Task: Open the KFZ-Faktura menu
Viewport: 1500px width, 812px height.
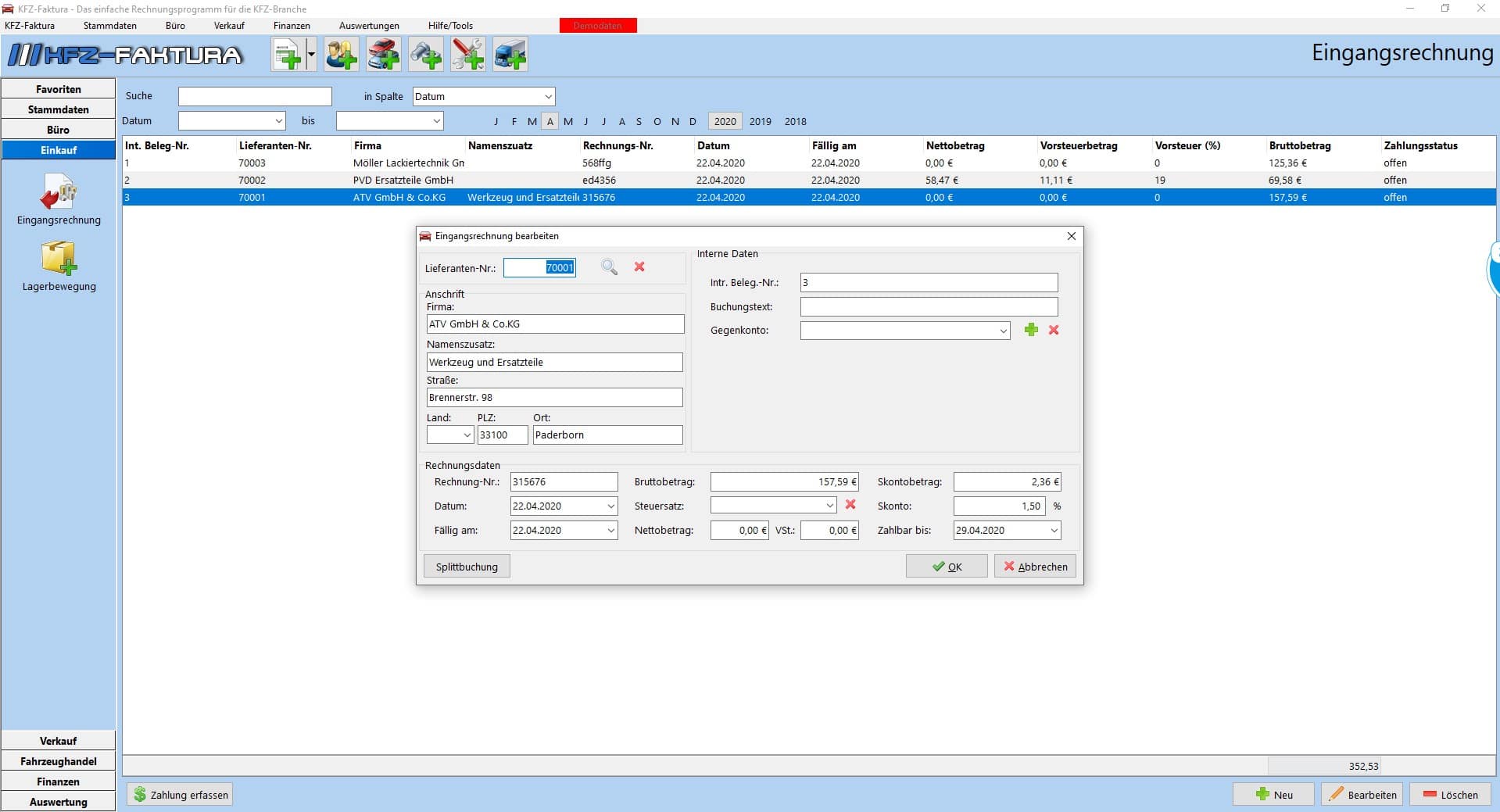Action: (x=30, y=26)
